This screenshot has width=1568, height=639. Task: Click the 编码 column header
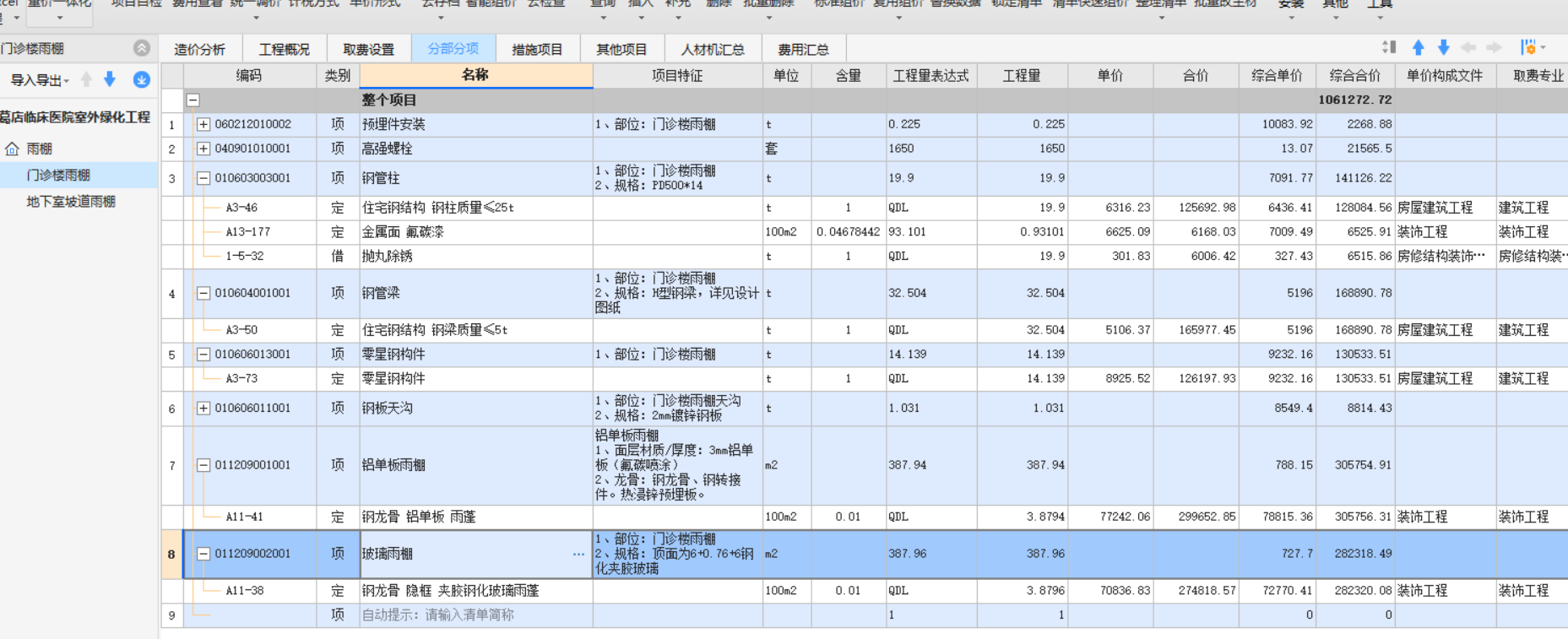249,76
